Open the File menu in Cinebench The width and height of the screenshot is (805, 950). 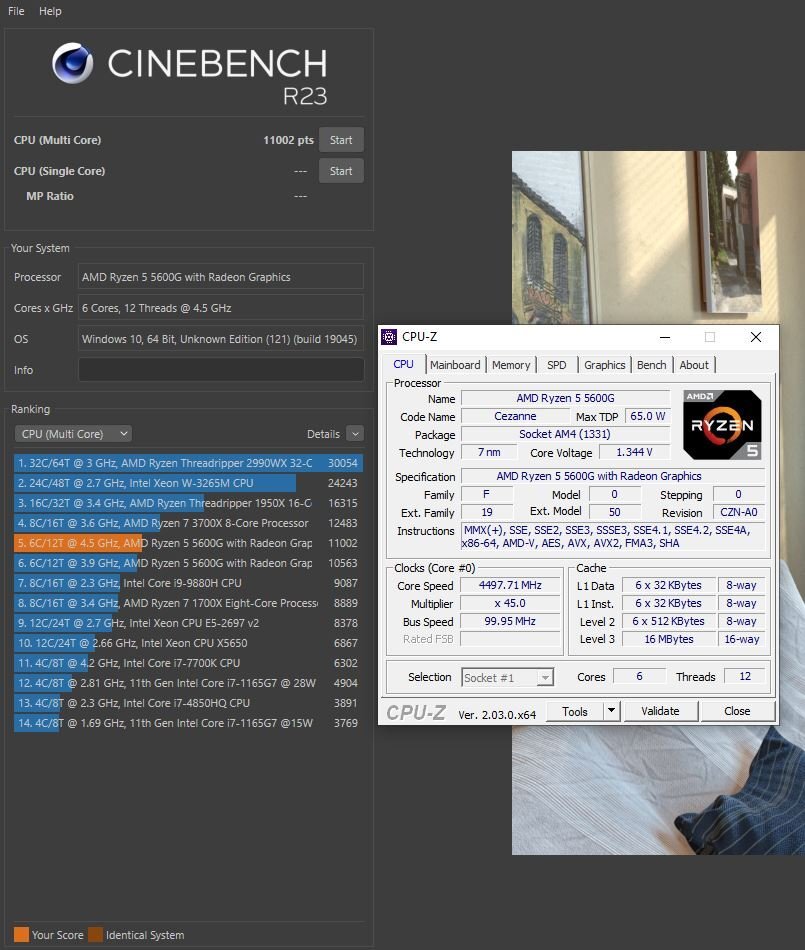point(16,11)
